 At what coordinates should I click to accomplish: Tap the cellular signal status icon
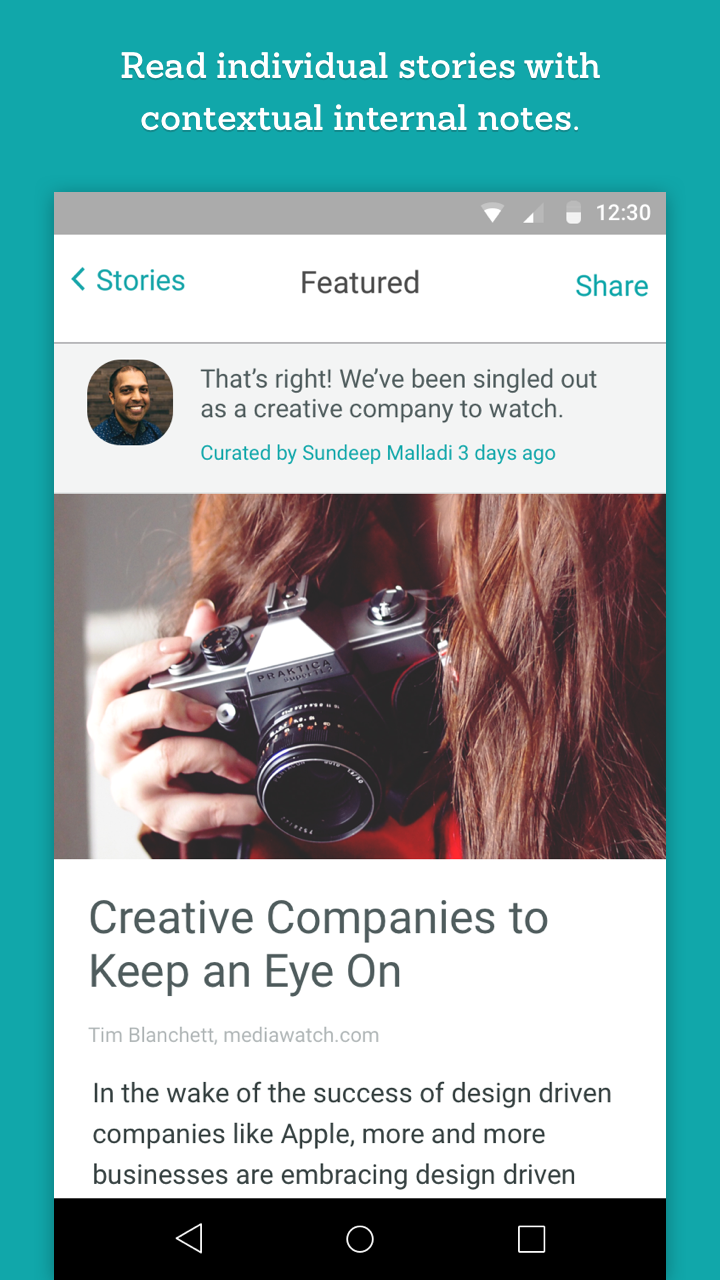coord(533,213)
